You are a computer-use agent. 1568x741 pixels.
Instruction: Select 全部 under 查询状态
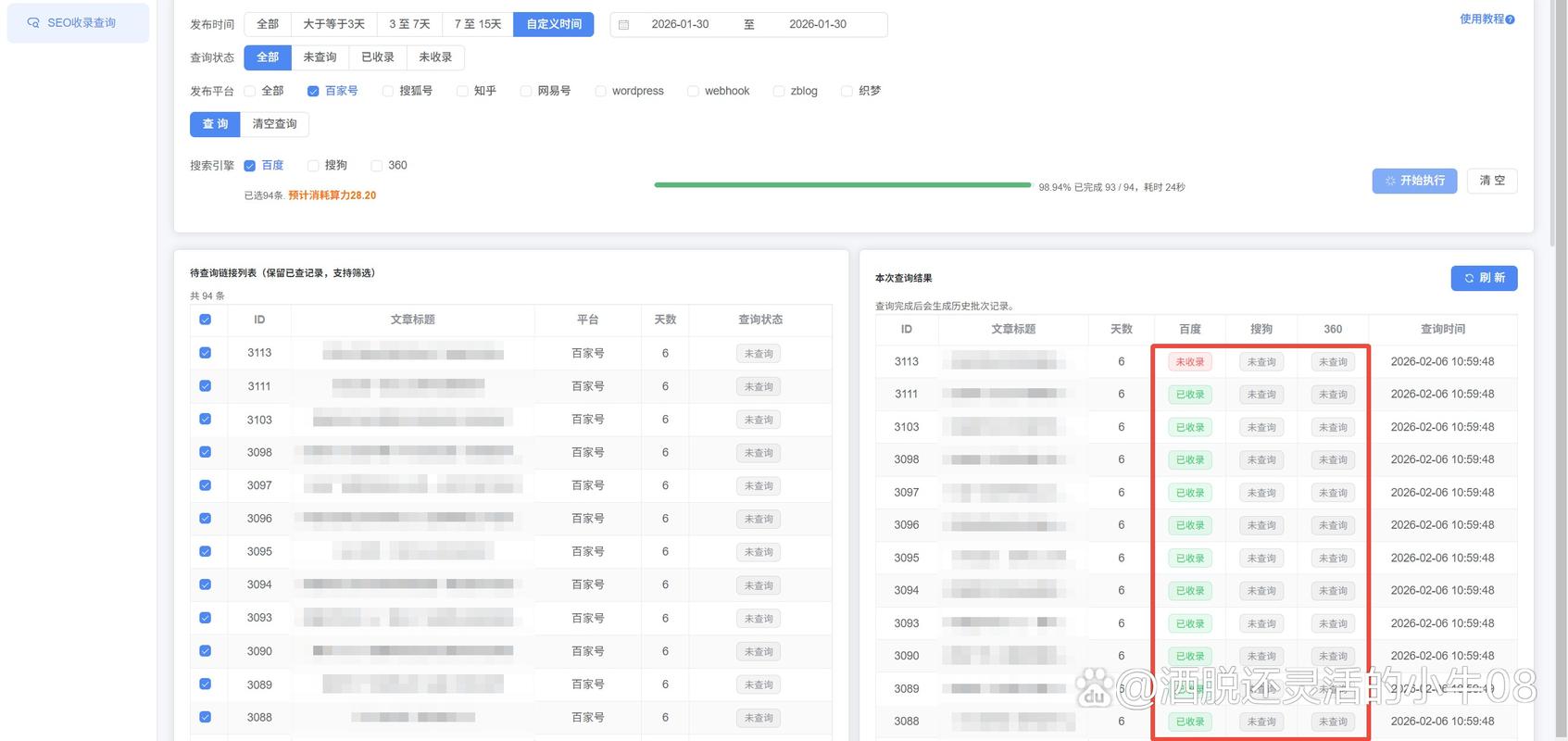coord(268,57)
